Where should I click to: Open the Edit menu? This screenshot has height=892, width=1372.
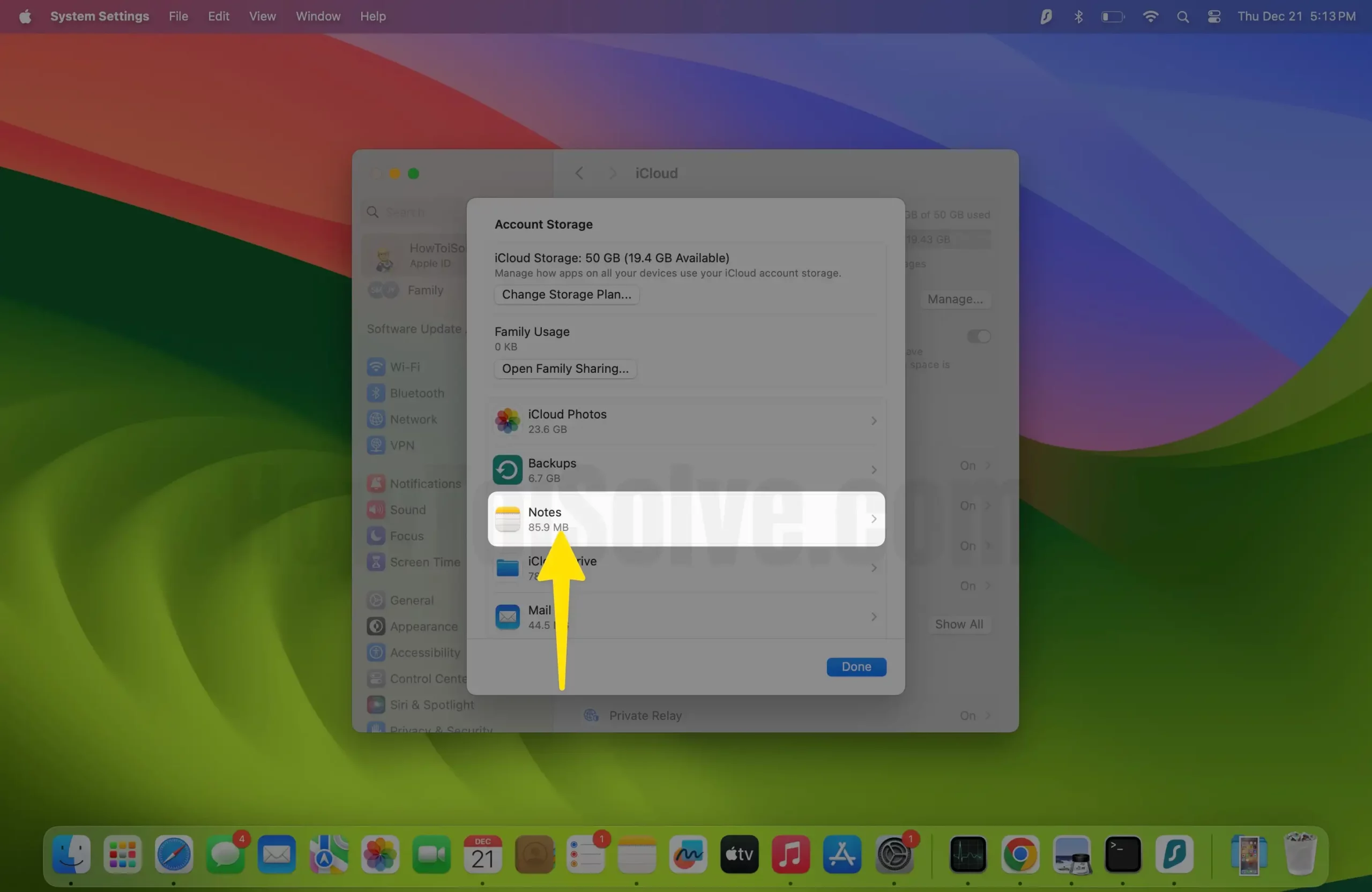click(219, 16)
